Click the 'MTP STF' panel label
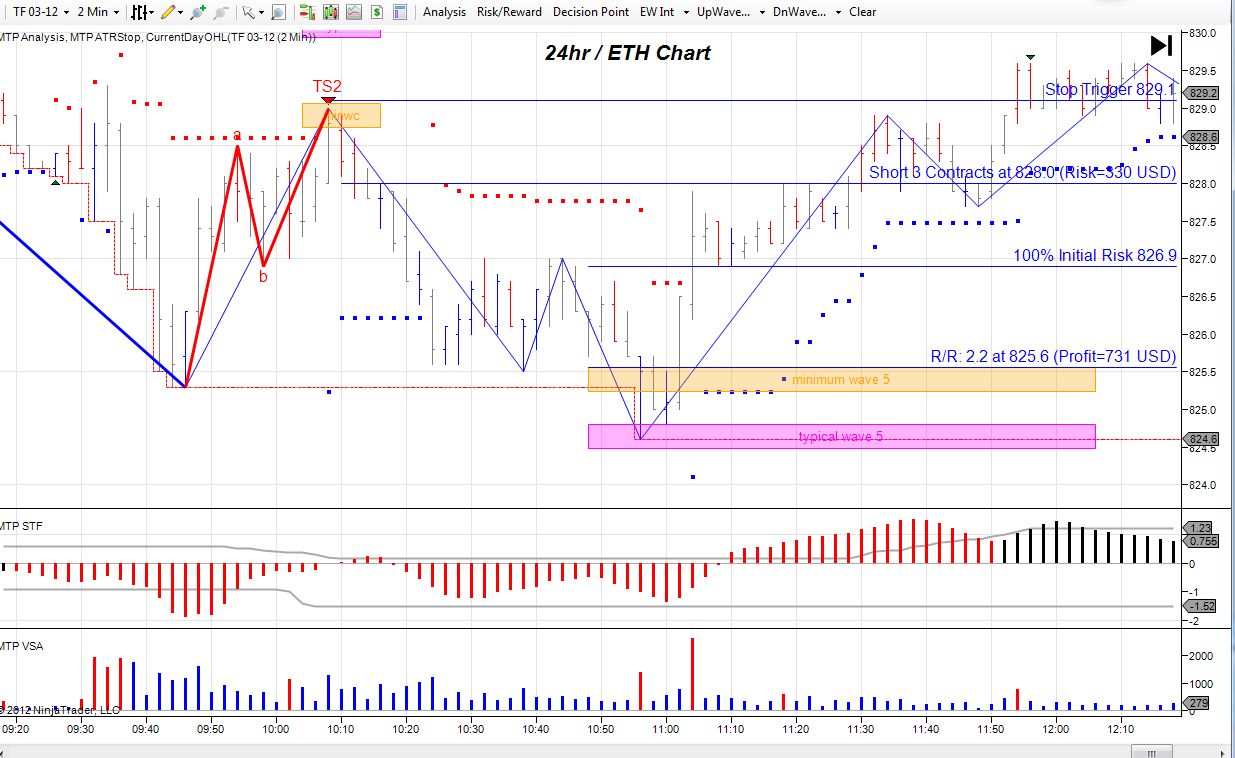 pyautogui.click(x=22, y=525)
